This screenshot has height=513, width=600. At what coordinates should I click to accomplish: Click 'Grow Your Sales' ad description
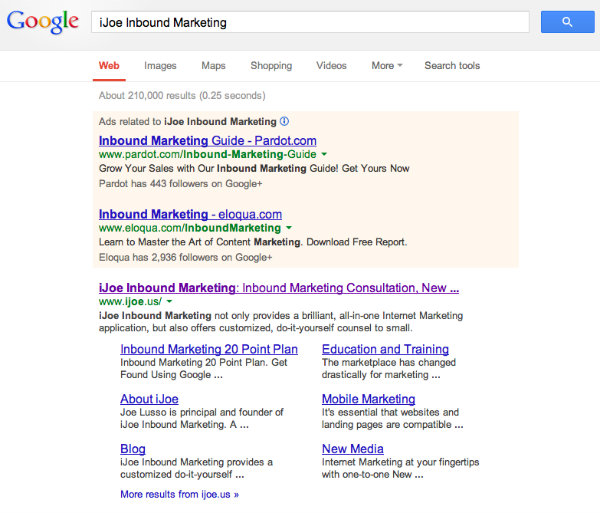(254, 168)
